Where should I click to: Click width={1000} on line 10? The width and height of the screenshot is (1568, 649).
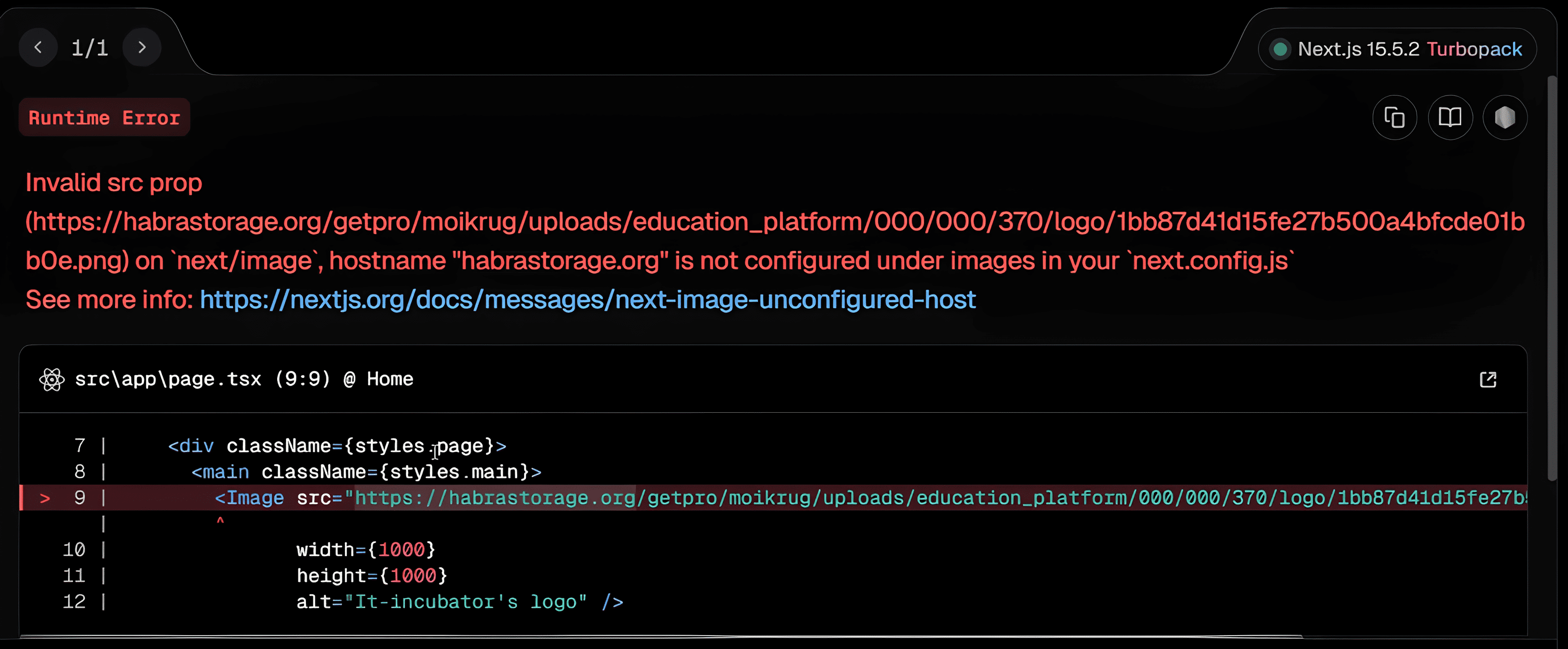365,550
